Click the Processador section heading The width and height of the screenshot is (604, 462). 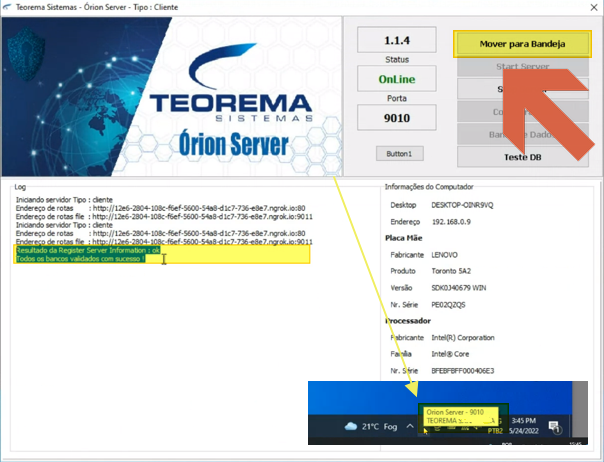click(408, 321)
